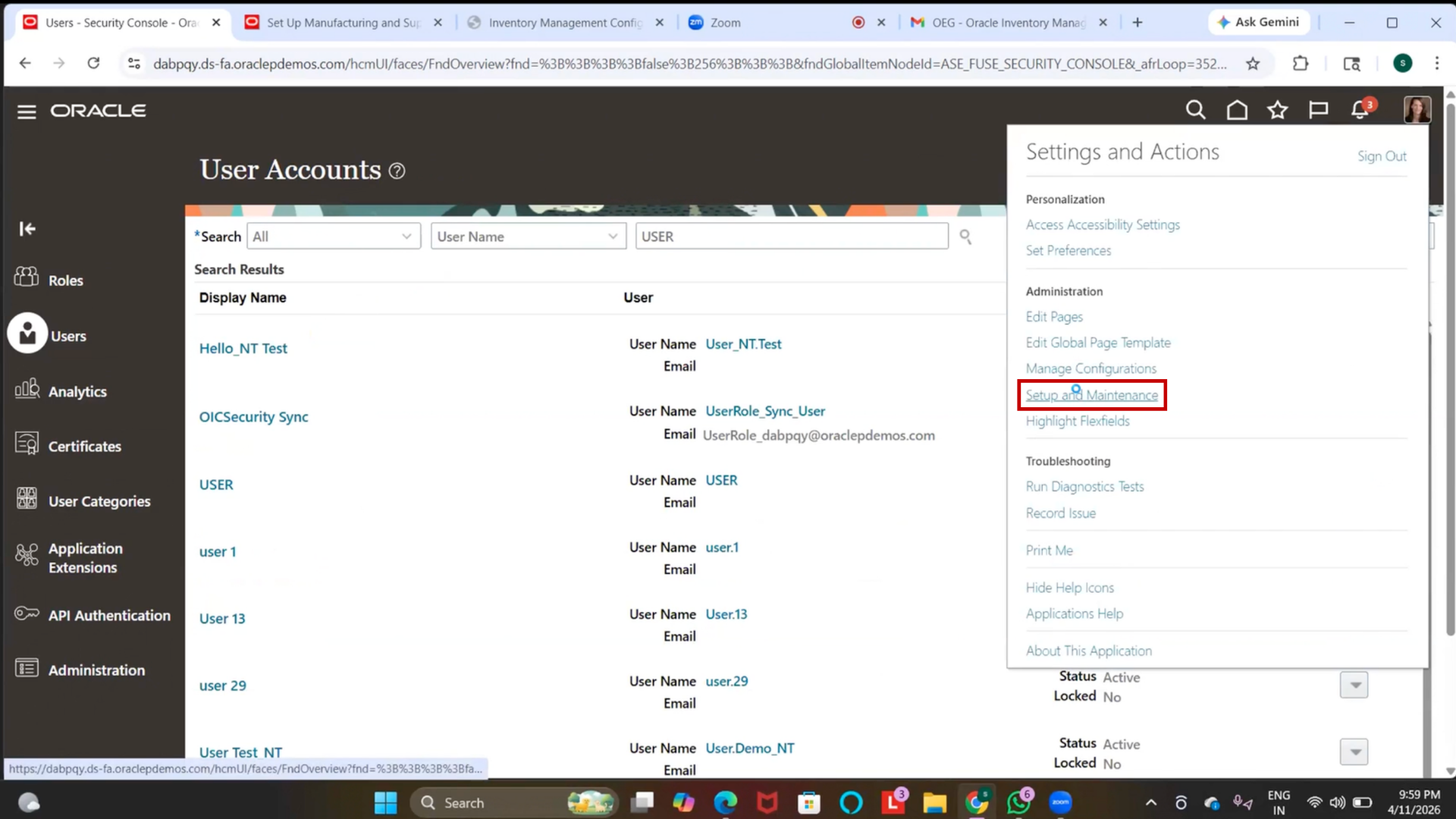Run the user search magnifier icon
This screenshot has width=1456, height=819.
(x=965, y=237)
